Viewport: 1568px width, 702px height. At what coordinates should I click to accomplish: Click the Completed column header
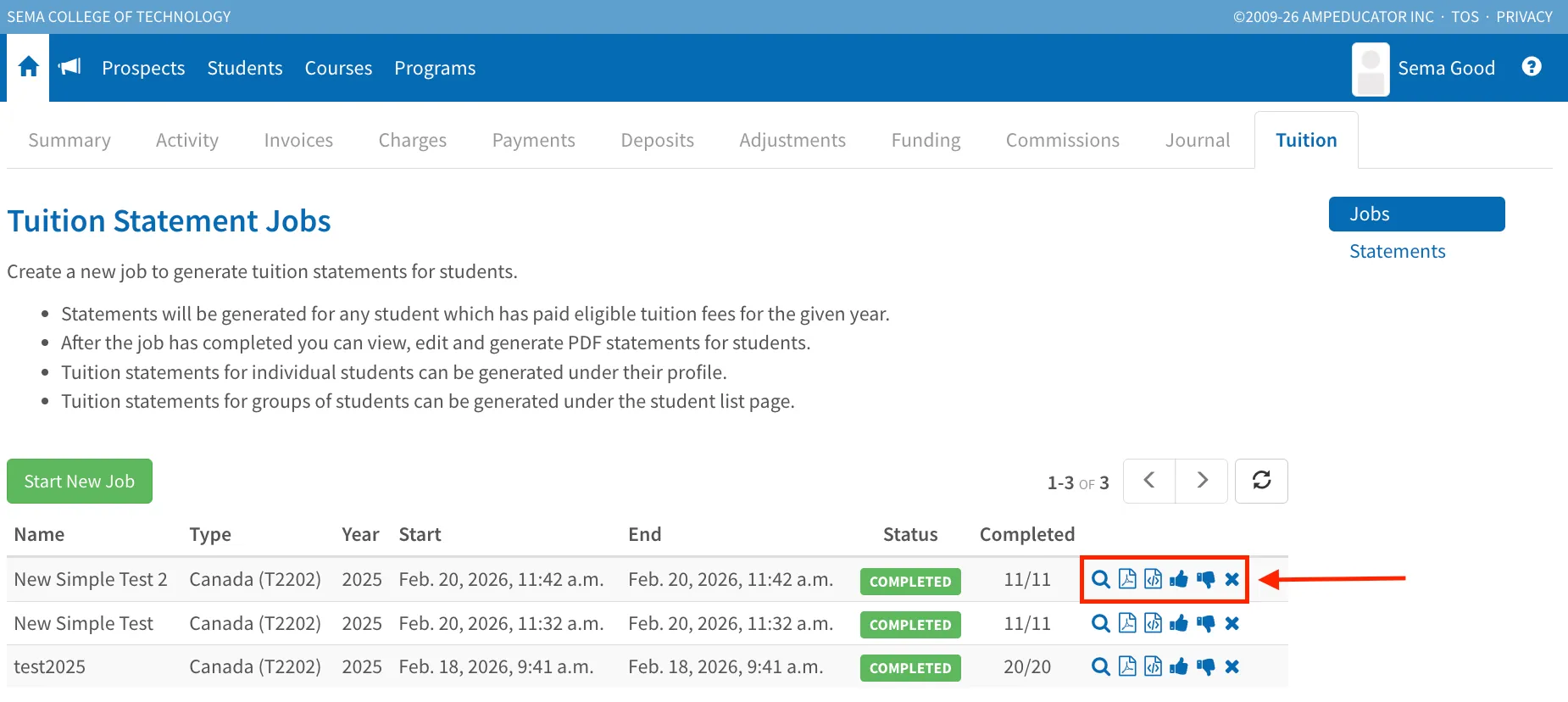(1027, 534)
